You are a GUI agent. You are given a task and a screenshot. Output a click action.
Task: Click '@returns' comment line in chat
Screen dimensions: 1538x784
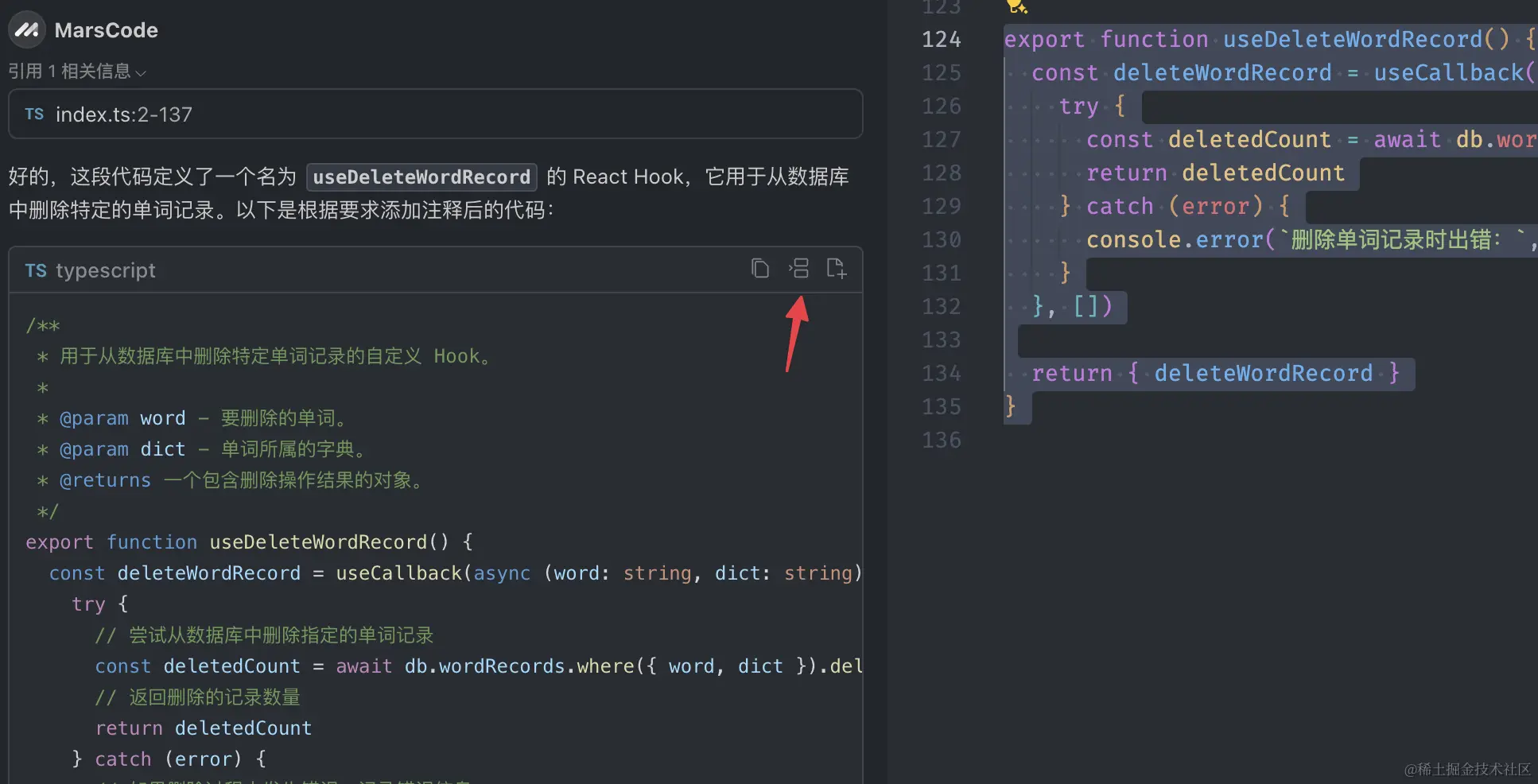(x=230, y=480)
